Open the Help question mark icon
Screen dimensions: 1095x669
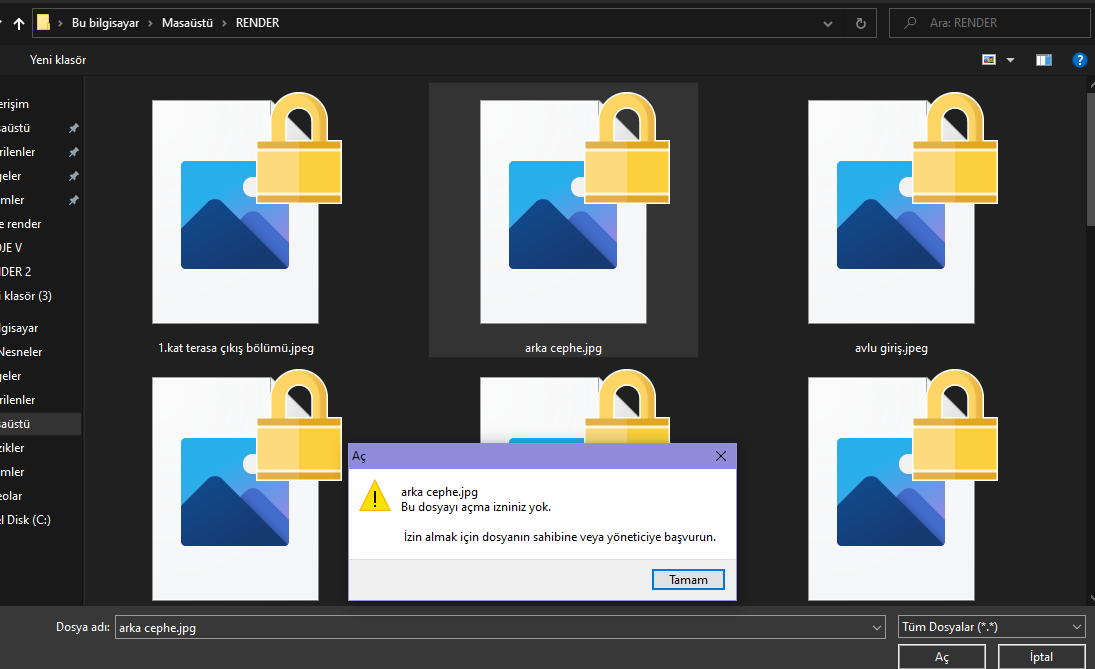point(1079,59)
